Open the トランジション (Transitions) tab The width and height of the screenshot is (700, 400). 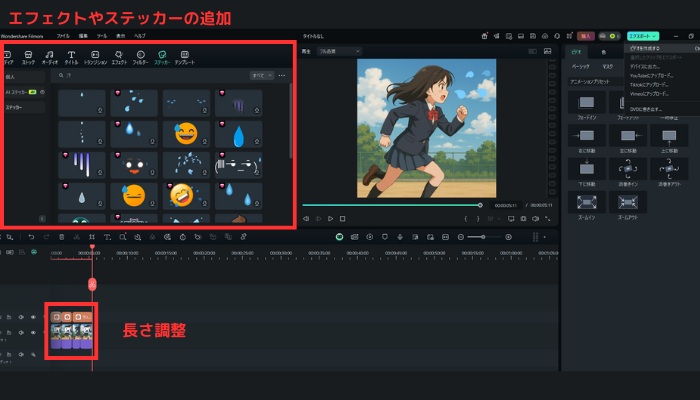[95, 58]
